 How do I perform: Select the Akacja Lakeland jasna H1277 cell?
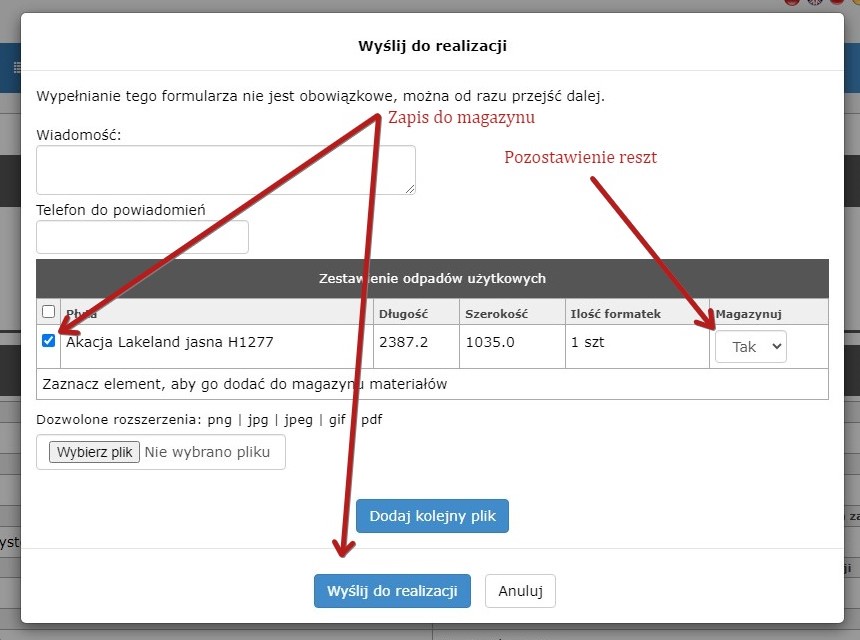click(x=170, y=342)
